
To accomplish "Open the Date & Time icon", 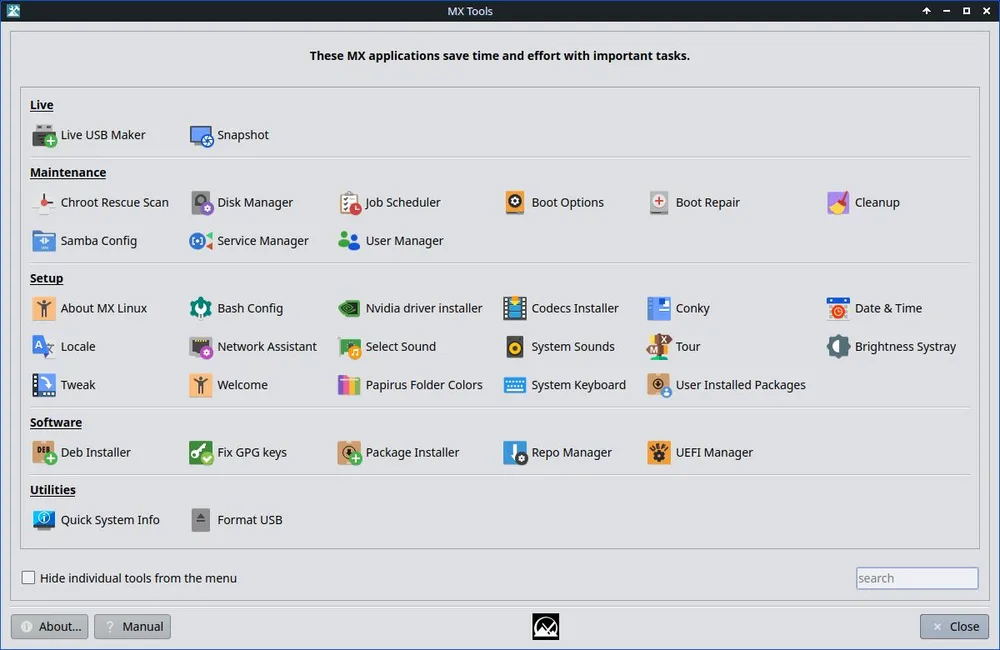I will pyautogui.click(x=838, y=309).
